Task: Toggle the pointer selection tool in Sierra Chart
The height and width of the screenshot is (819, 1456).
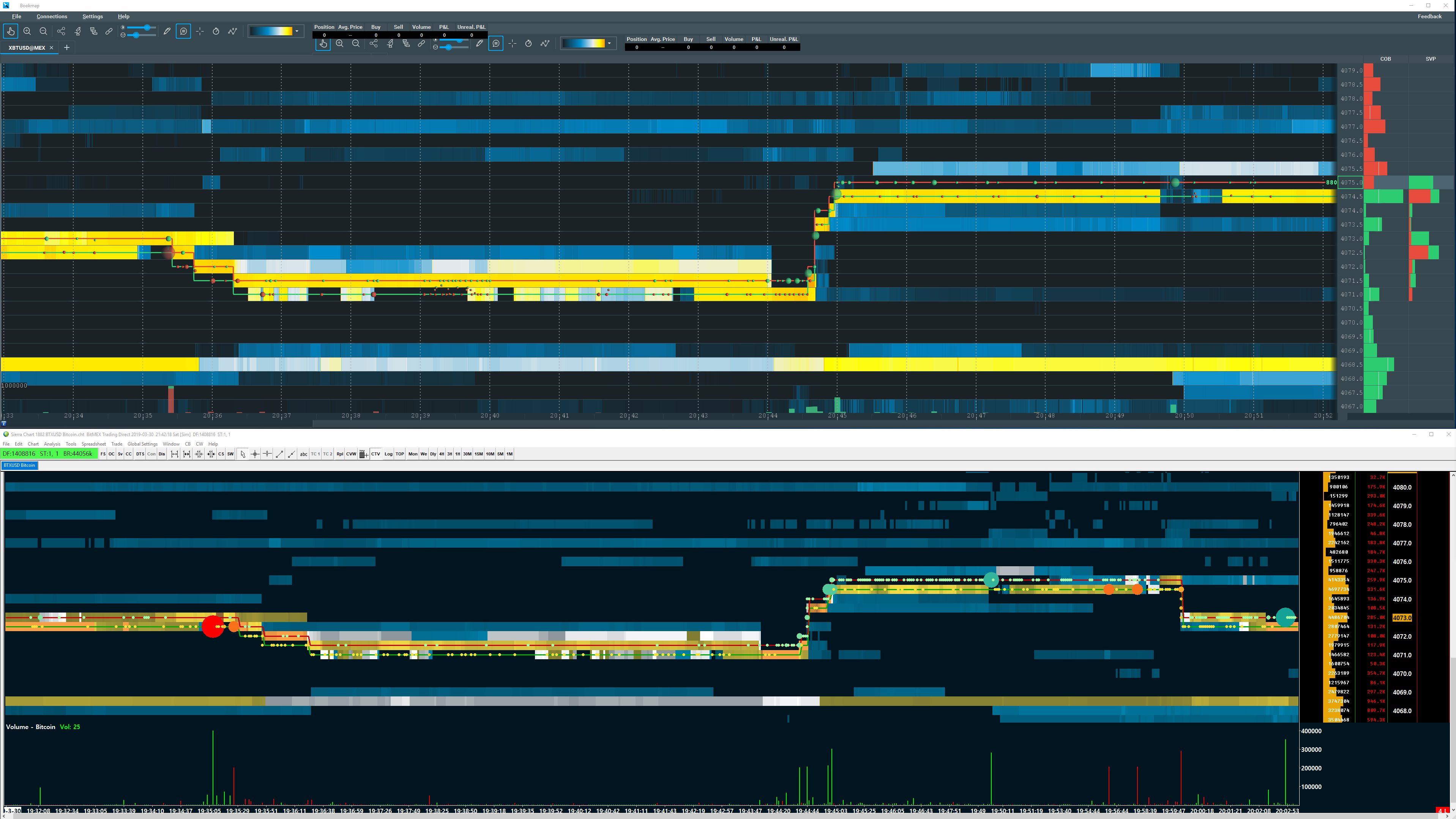Action: pyautogui.click(x=243, y=454)
